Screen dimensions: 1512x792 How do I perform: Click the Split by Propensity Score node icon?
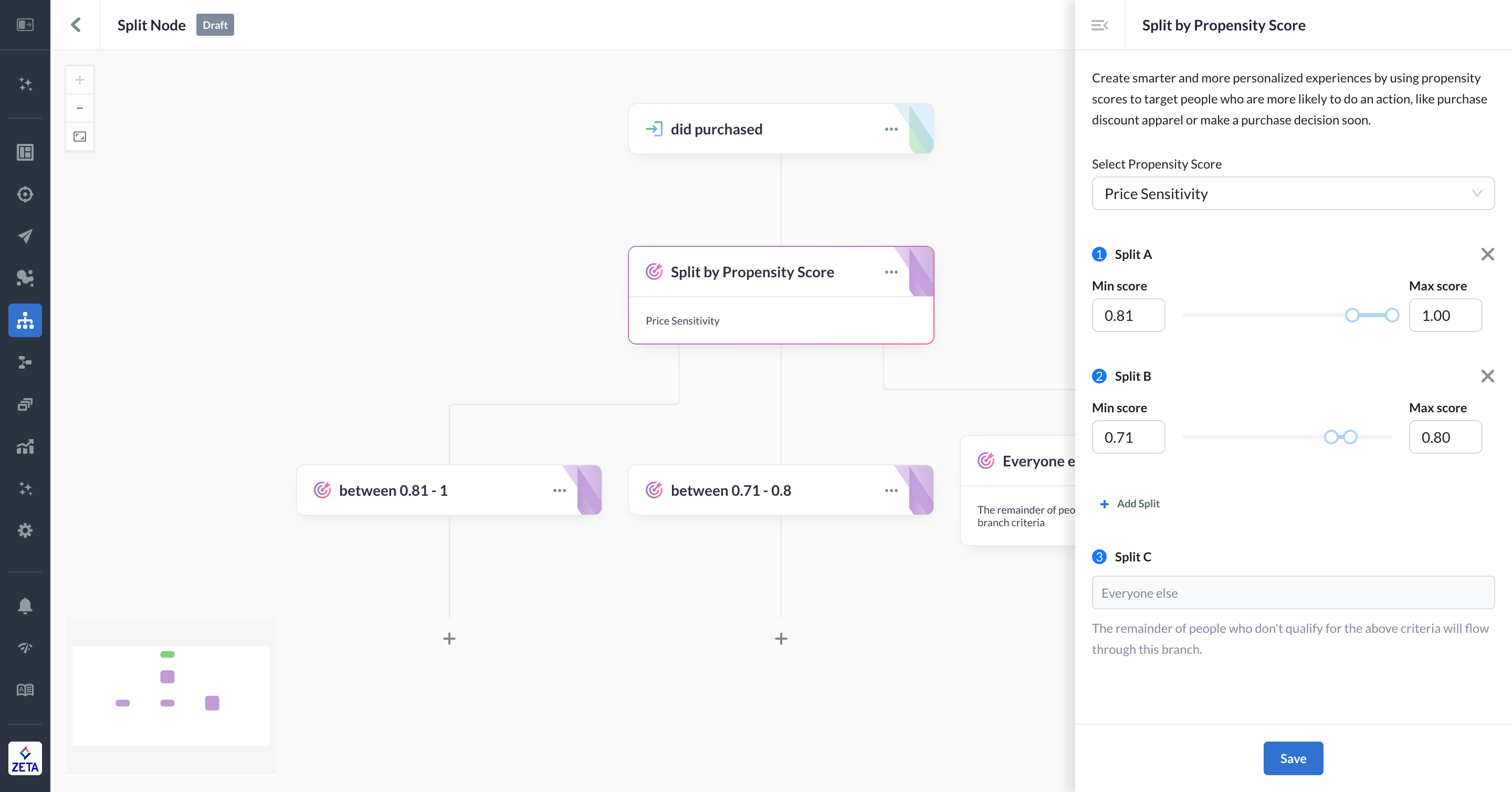(655, 271)
